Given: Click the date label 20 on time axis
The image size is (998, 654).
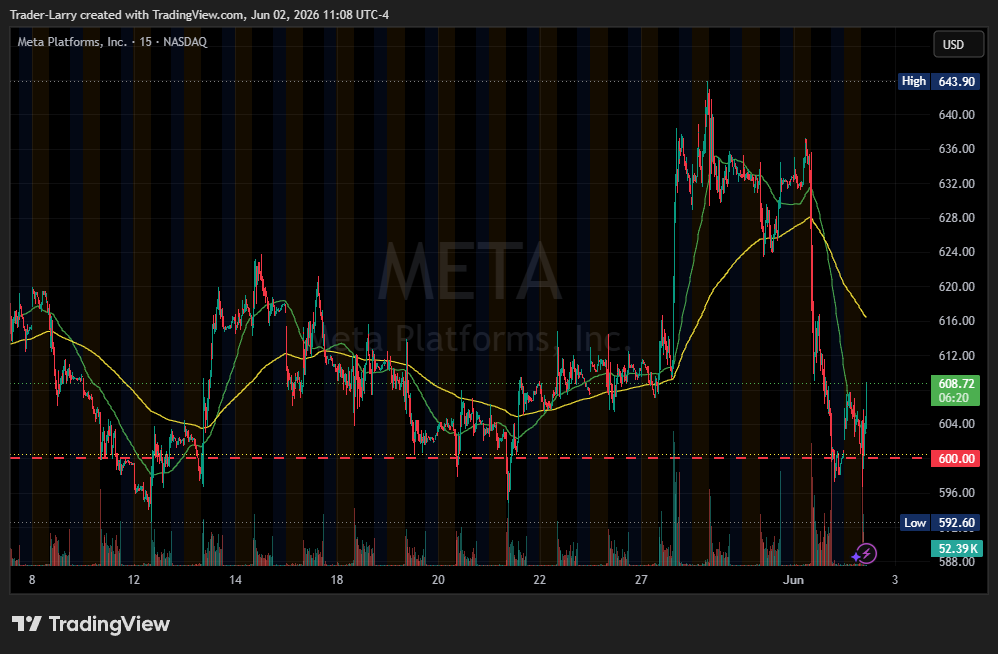Looking at the screenshot, I should pyautogui.click(x=438, y=580).
